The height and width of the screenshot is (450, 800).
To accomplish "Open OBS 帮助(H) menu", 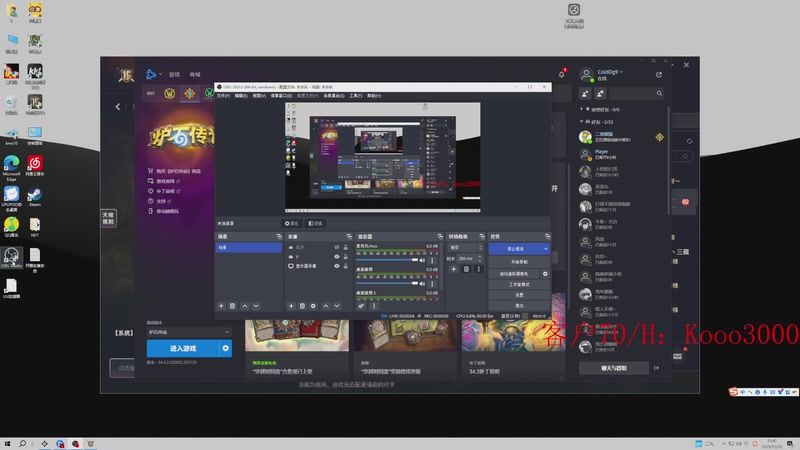I will point(374,96).
